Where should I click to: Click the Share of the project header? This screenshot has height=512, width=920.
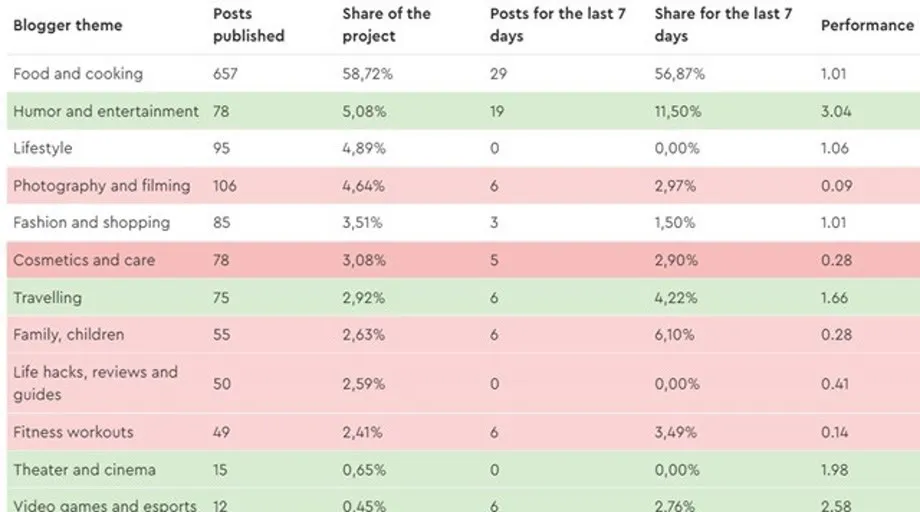pos(386,25)
